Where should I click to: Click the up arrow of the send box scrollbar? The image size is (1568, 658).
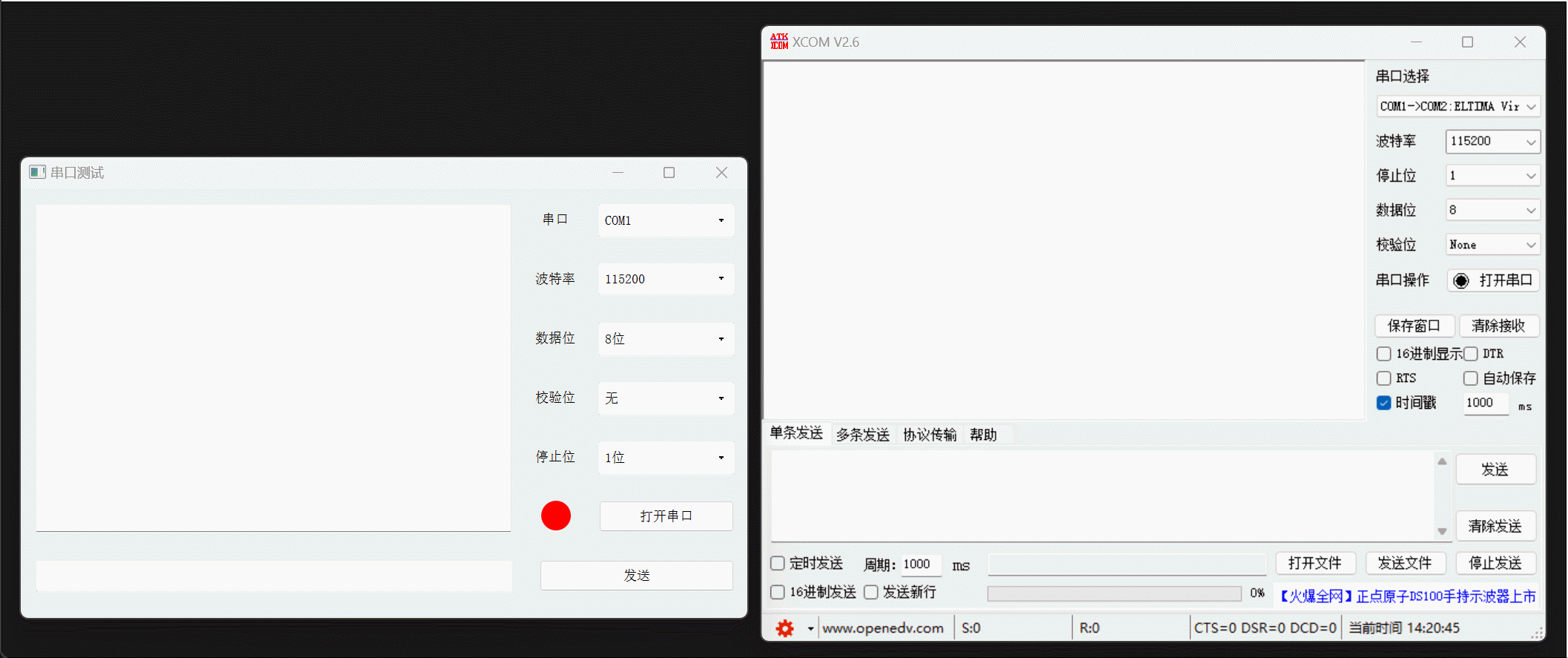[1442, 461]
